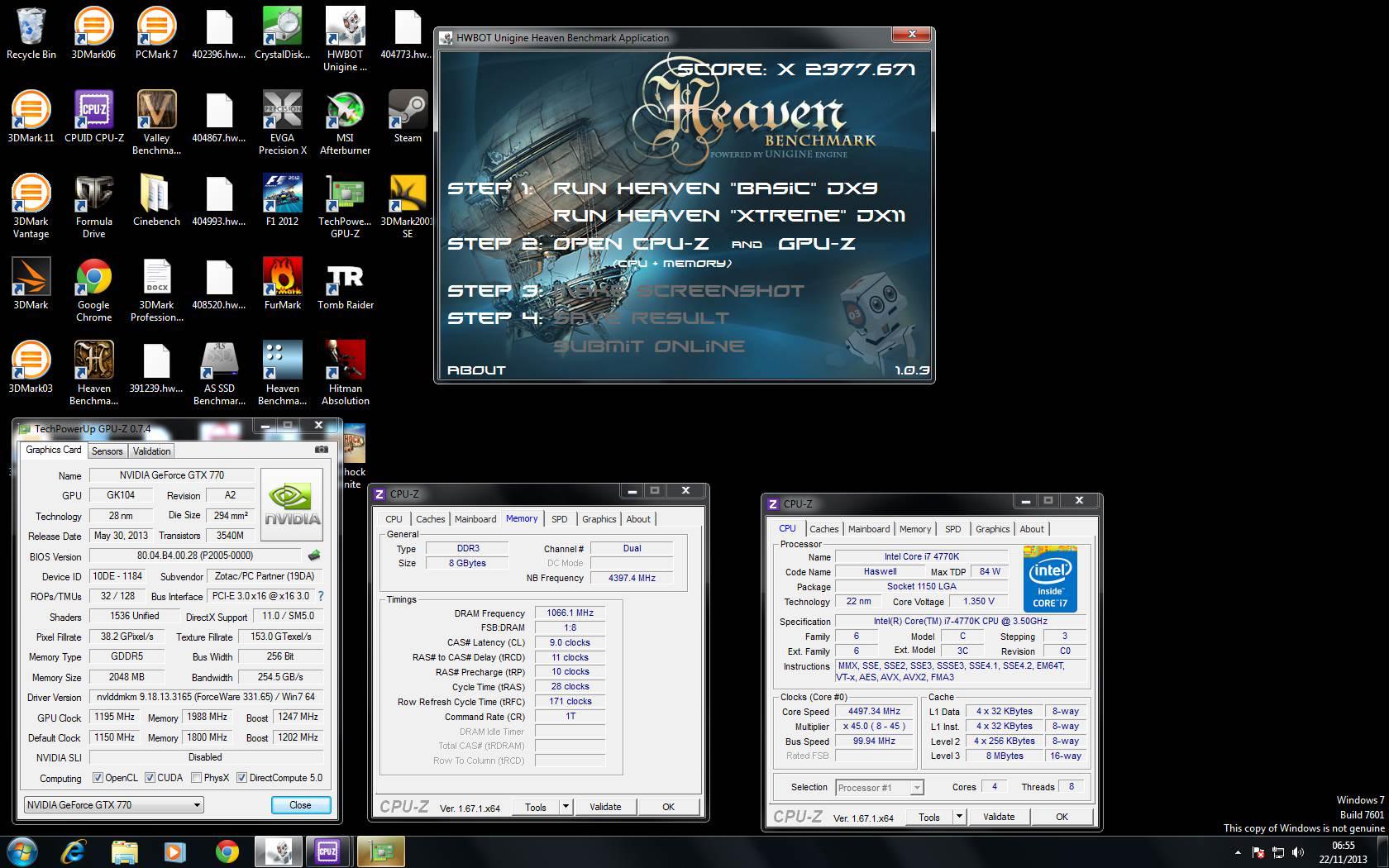Click Validate in right CPU-Z window

999,817
